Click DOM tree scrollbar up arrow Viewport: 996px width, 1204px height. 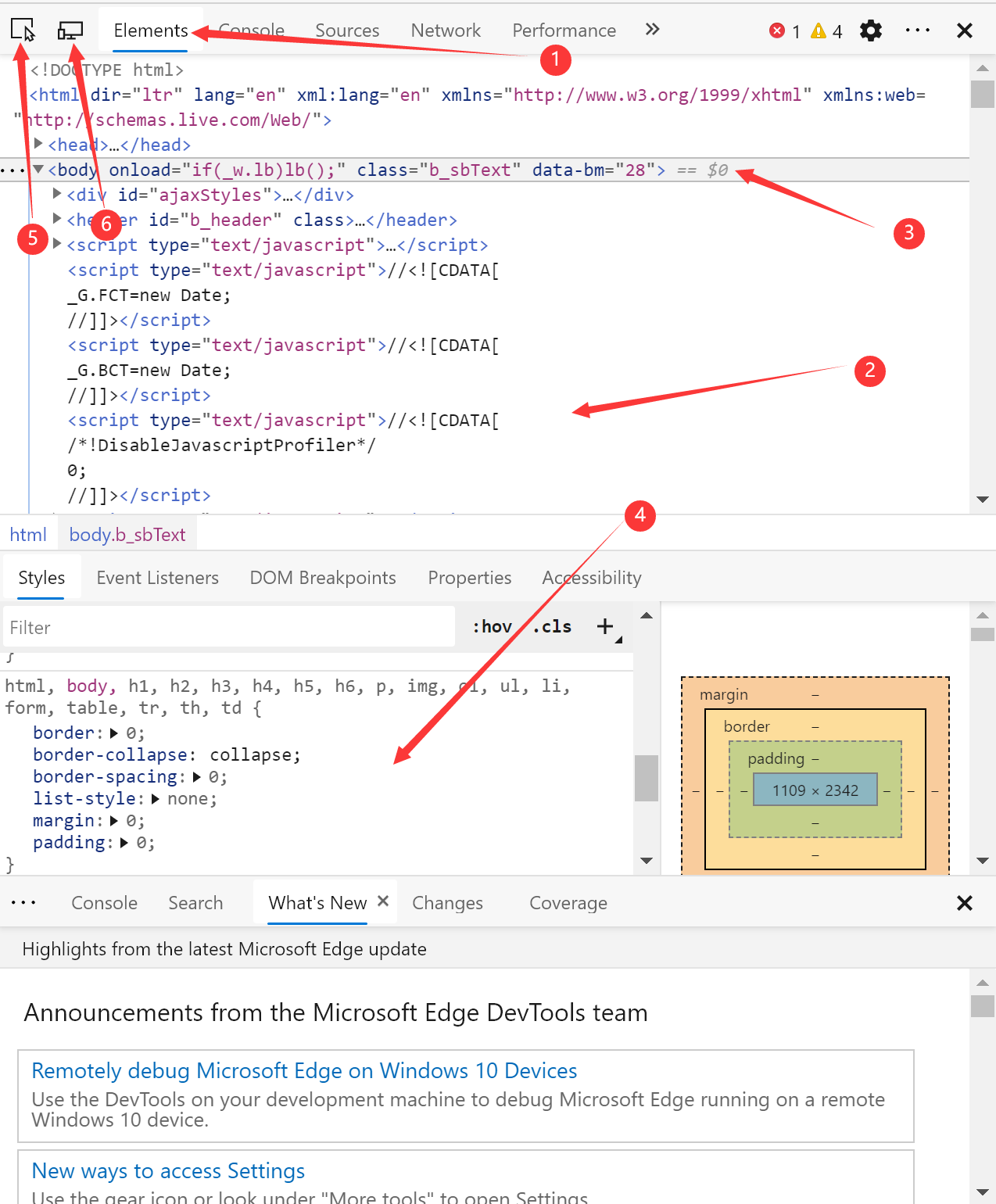click(983, 68)
